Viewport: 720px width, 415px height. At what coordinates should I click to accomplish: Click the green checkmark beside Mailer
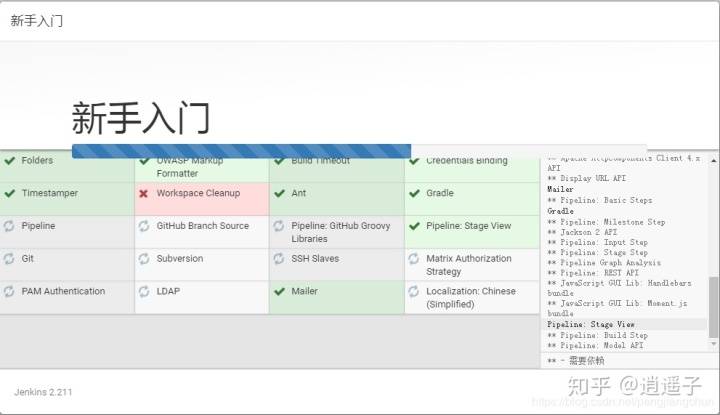279,292
